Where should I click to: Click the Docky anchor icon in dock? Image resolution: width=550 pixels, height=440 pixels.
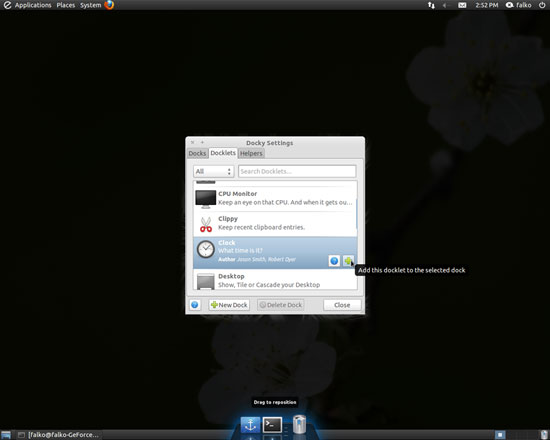[x=250, y=425]
